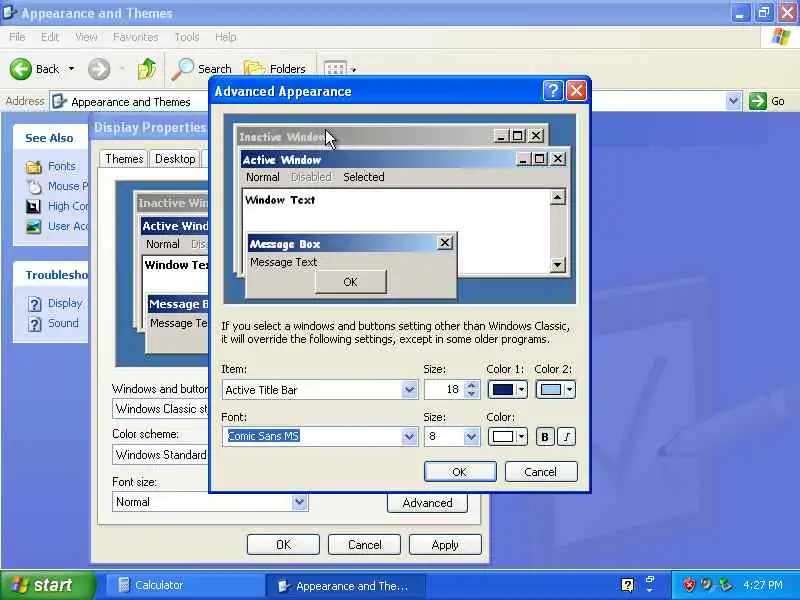
Task: Open the font Color swatch picker
Action: [508, 437]
